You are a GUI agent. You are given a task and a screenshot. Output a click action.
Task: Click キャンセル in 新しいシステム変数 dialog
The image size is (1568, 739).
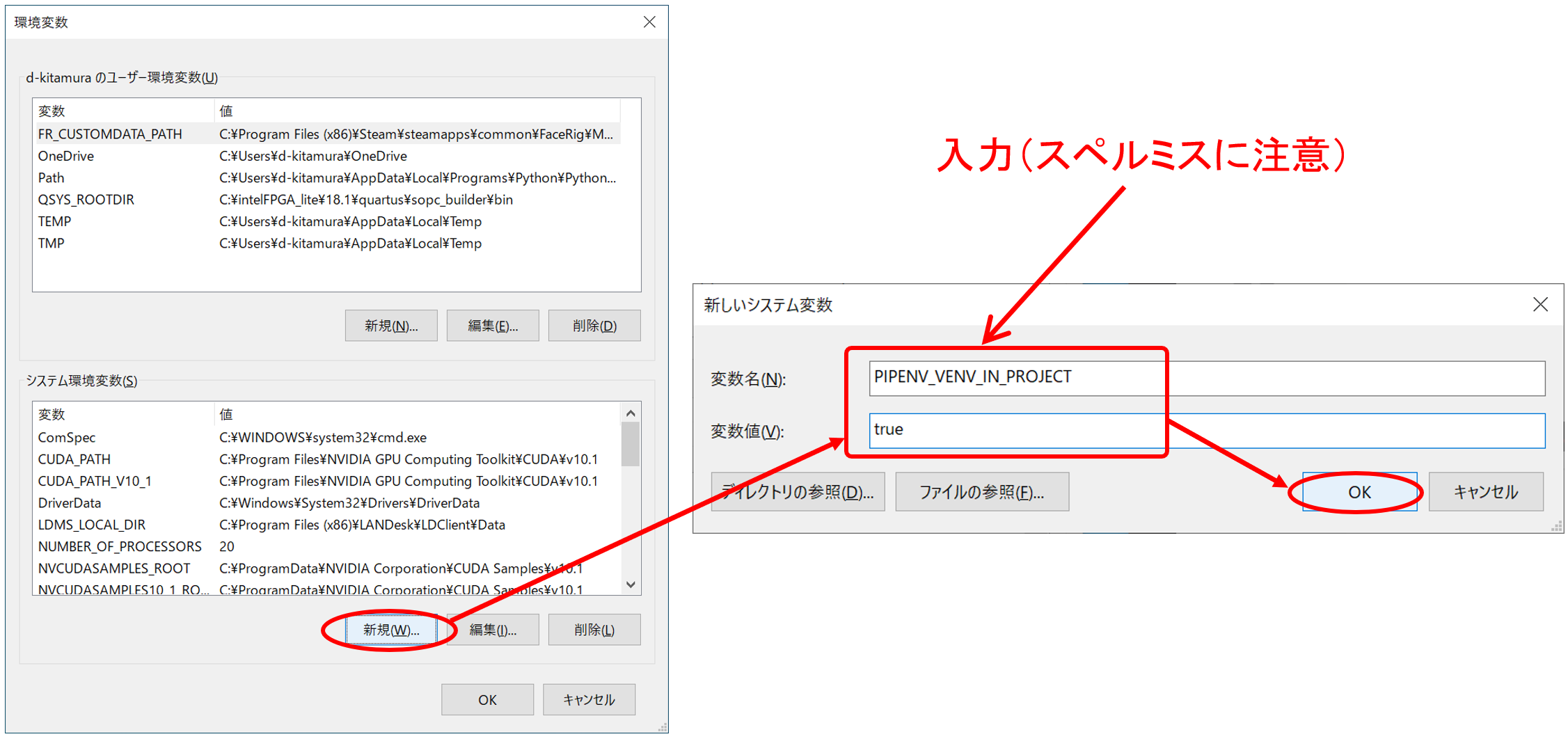point(1486,492)
